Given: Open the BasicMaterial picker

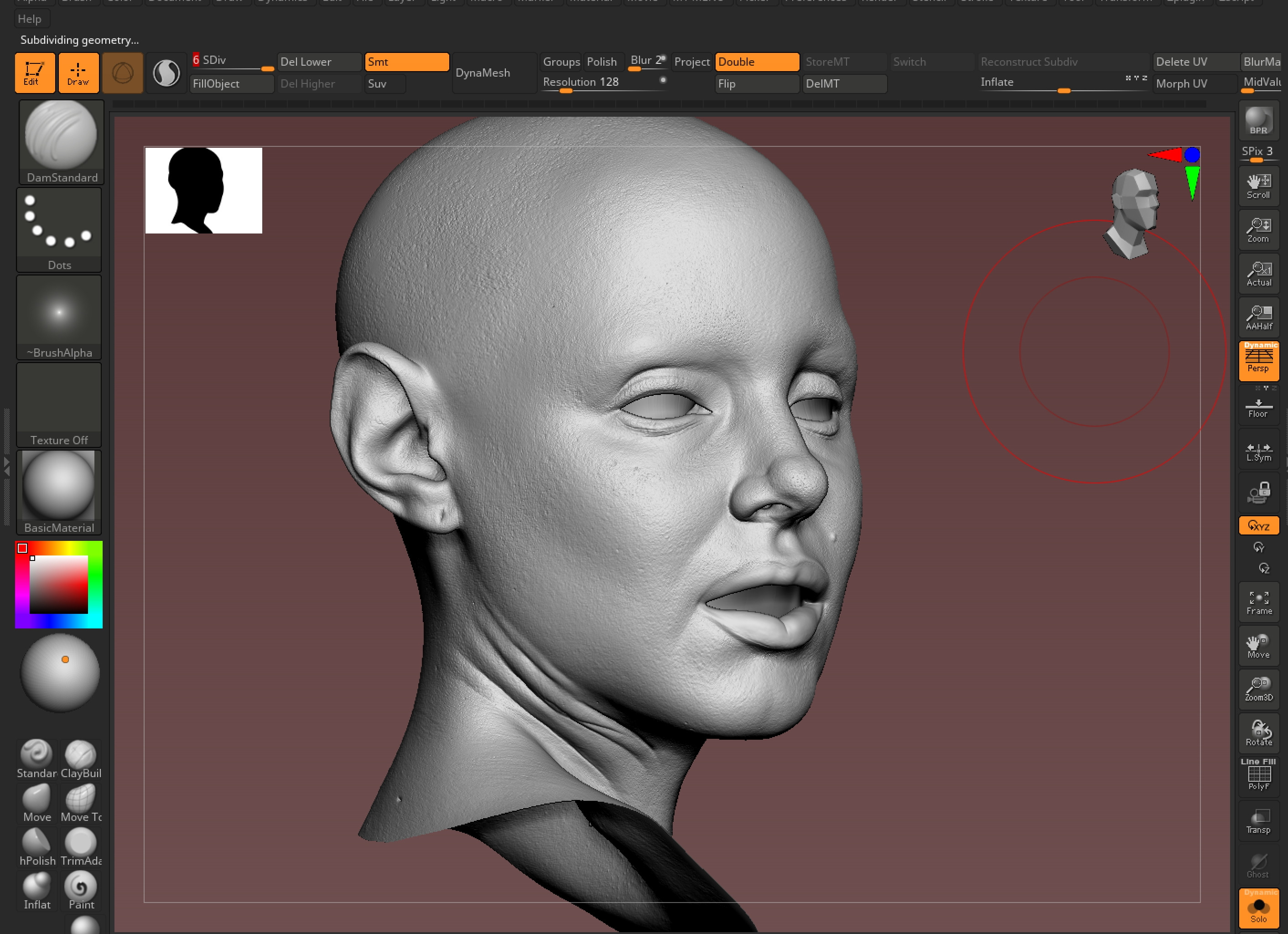Looking at the screenshot, I should (x=59, y=492).
